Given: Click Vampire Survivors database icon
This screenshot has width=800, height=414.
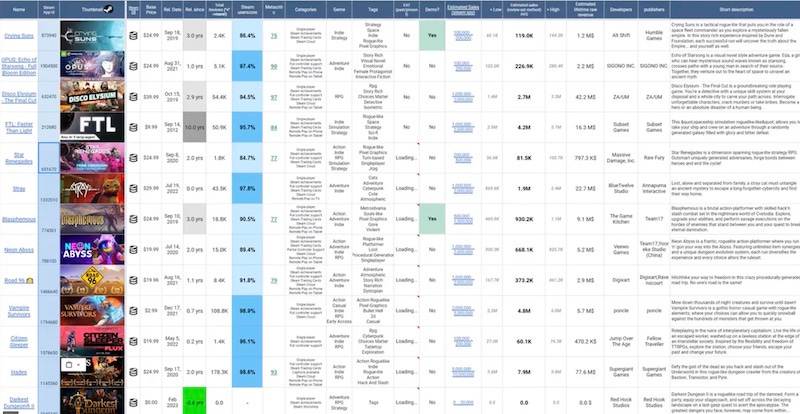Looking at the screenshot, I should [x=133, y=311].
